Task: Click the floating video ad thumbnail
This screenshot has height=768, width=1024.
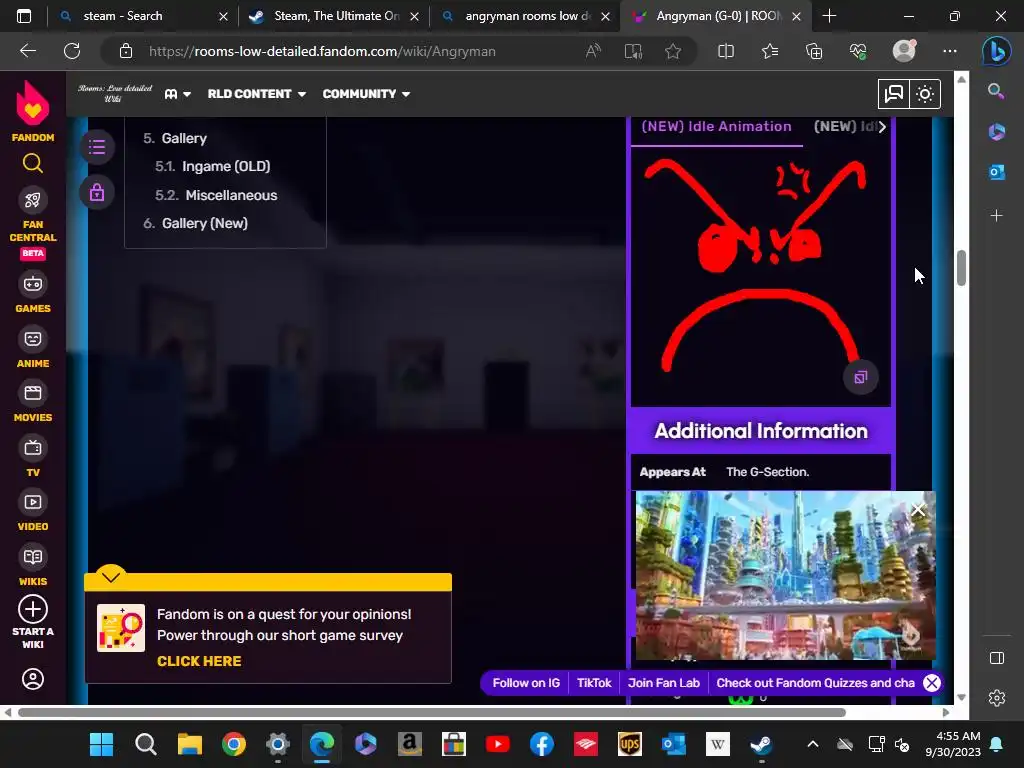Action: click(x=786, y=575)
